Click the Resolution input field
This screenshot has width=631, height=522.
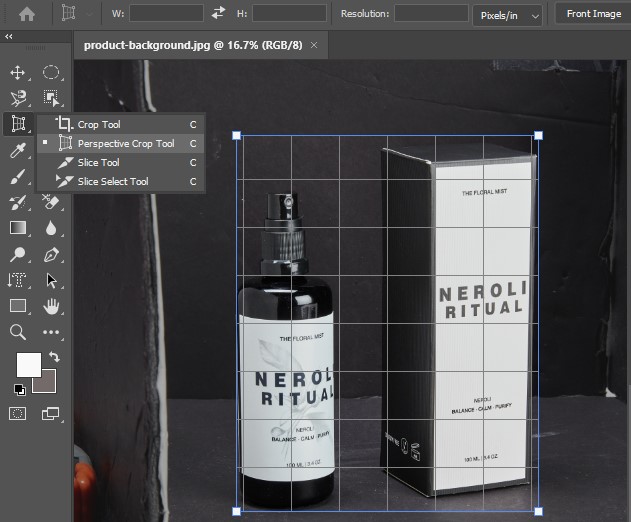pos(431,13)
